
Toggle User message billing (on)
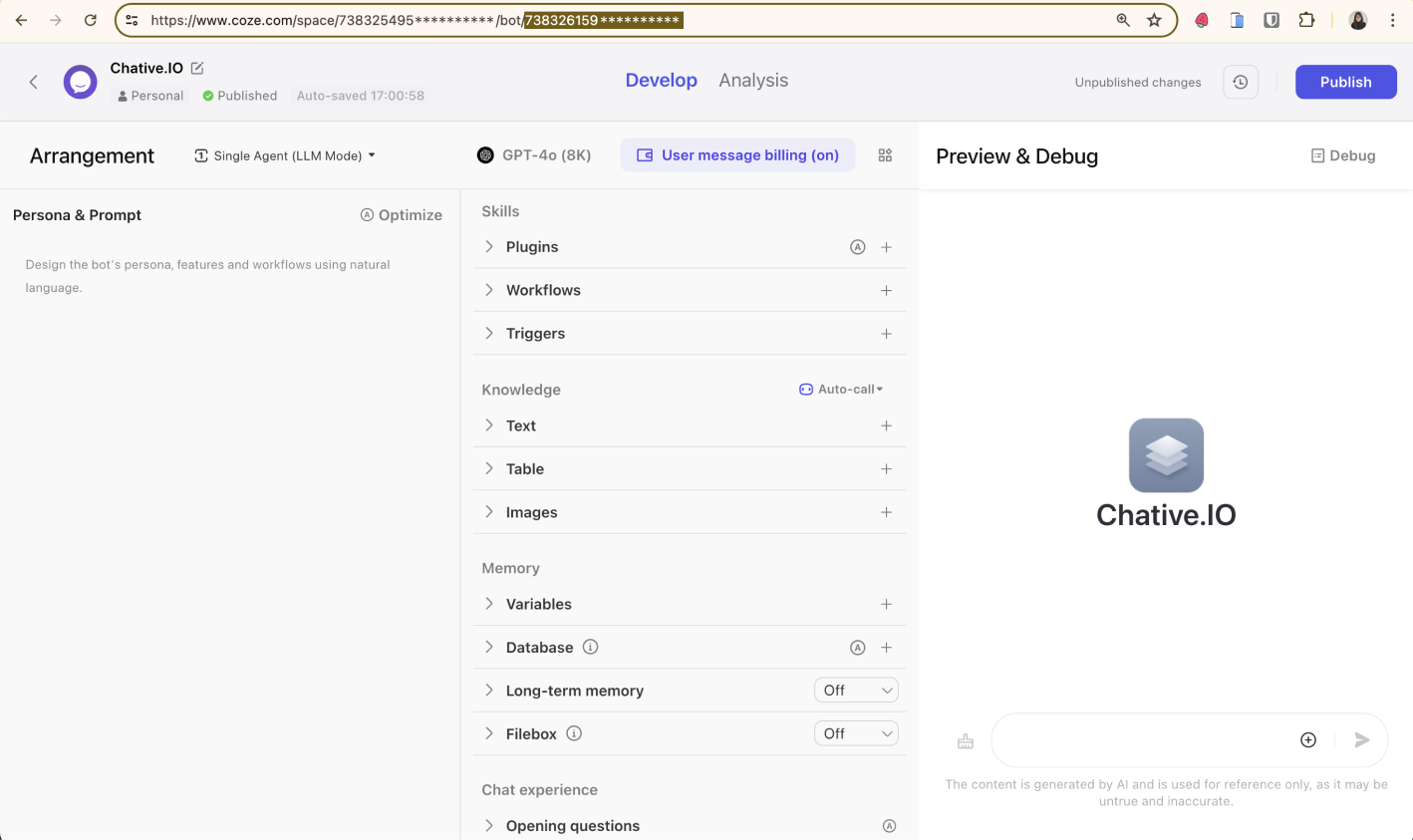737,155
